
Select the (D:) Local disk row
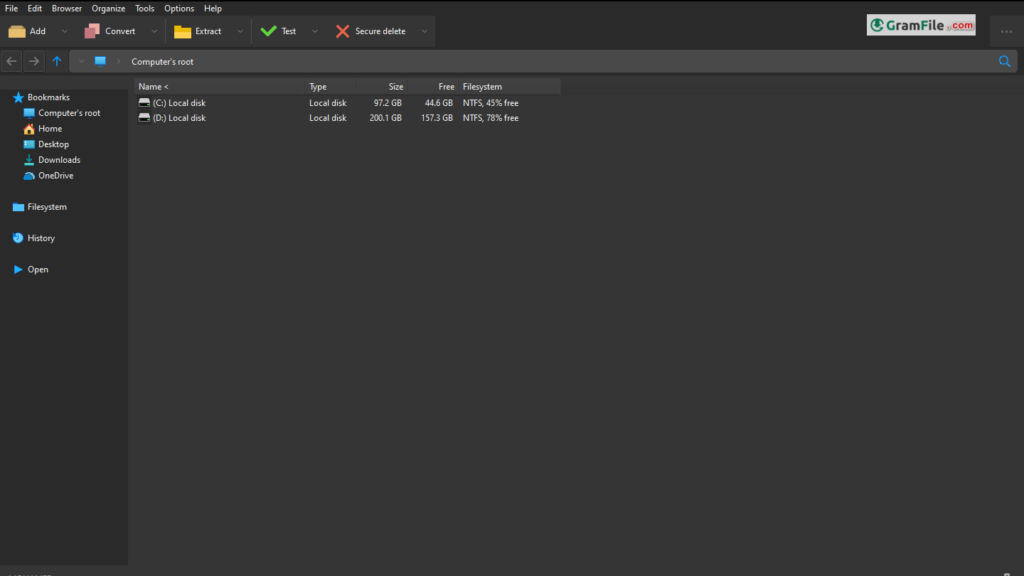[x=179, y=118]
